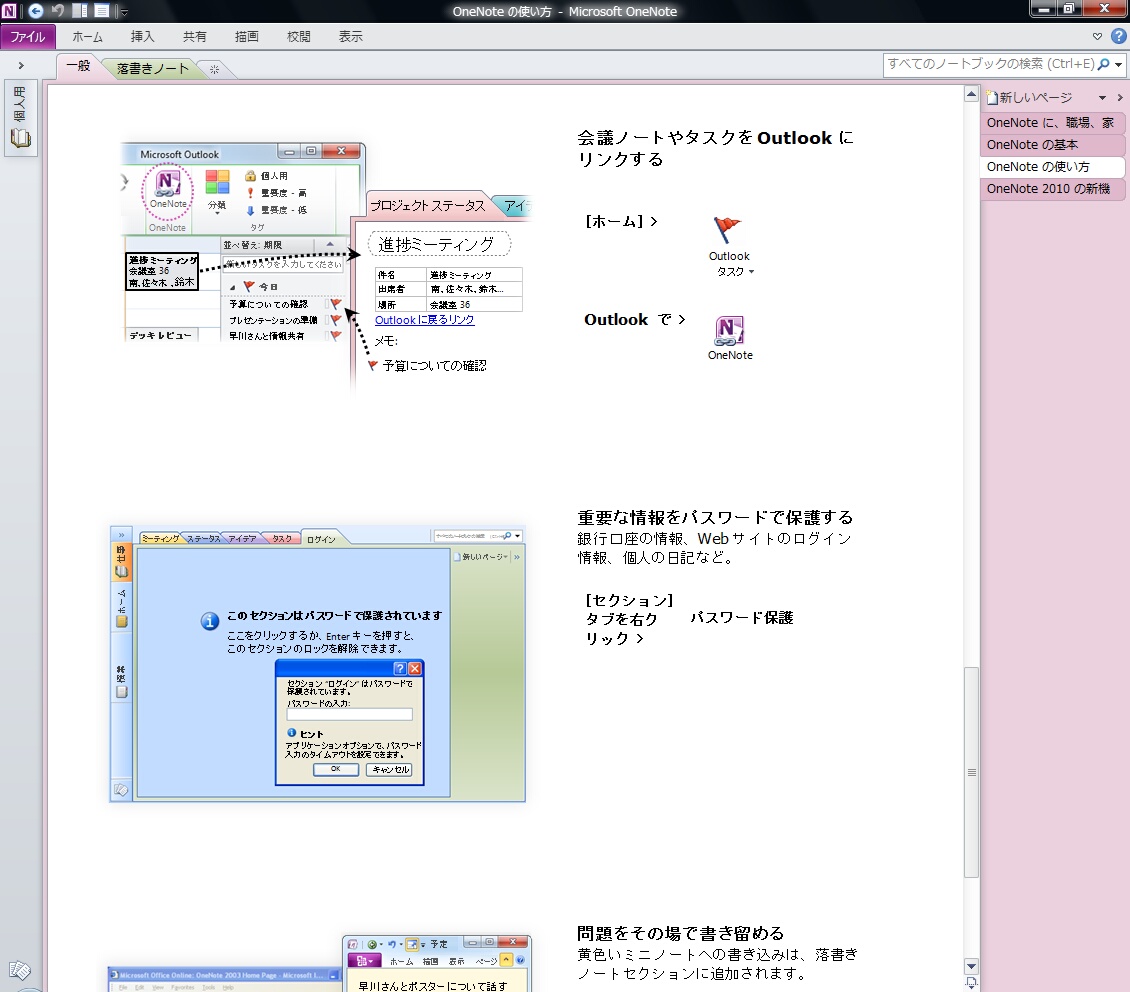Select the 一般 section tab
The width and height of the screenshot is (1130, 992).
click(78, 66)
